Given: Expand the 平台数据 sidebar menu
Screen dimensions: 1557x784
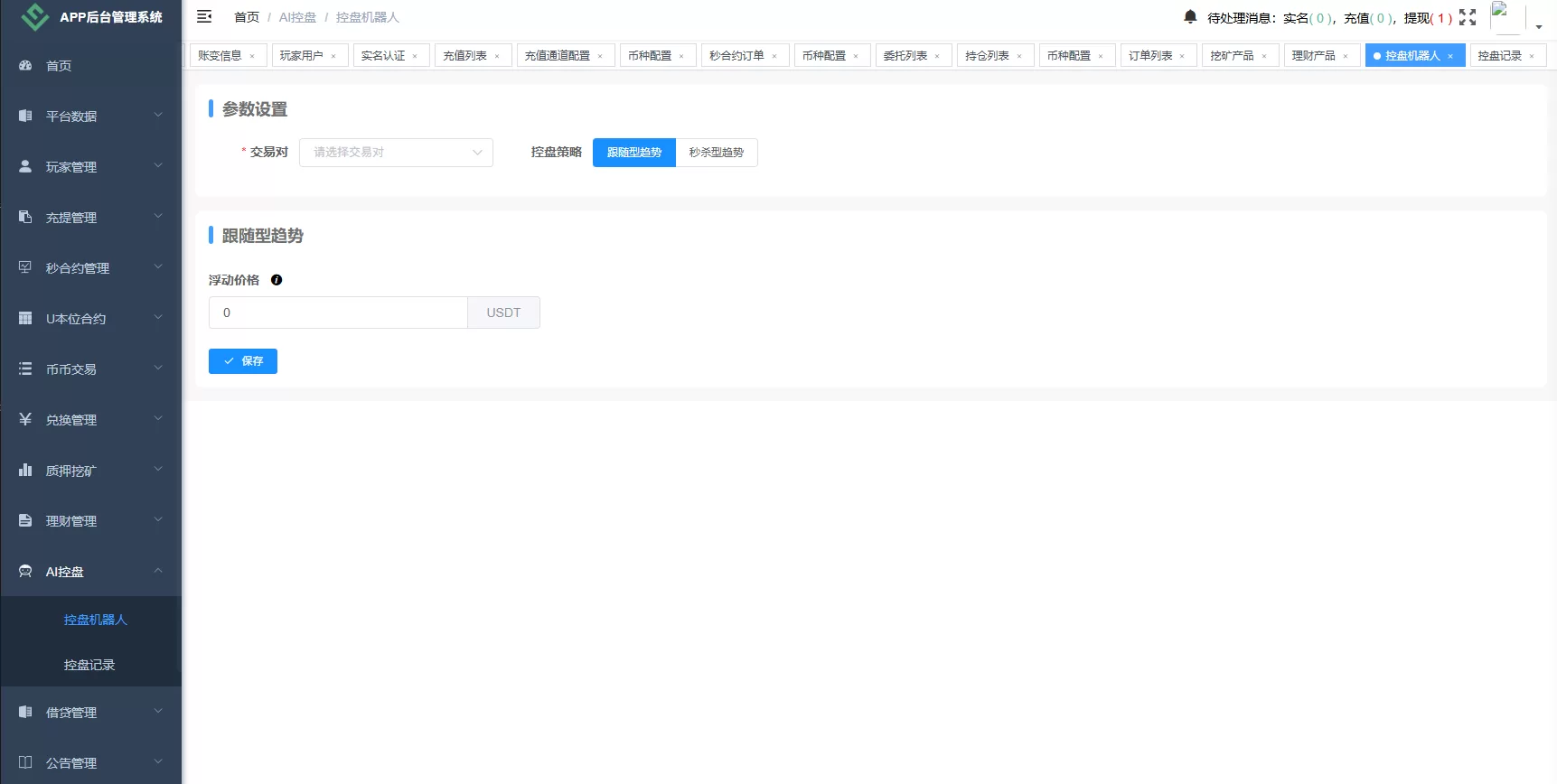Looking at the screenshot, I should click(x=90, y=117).
